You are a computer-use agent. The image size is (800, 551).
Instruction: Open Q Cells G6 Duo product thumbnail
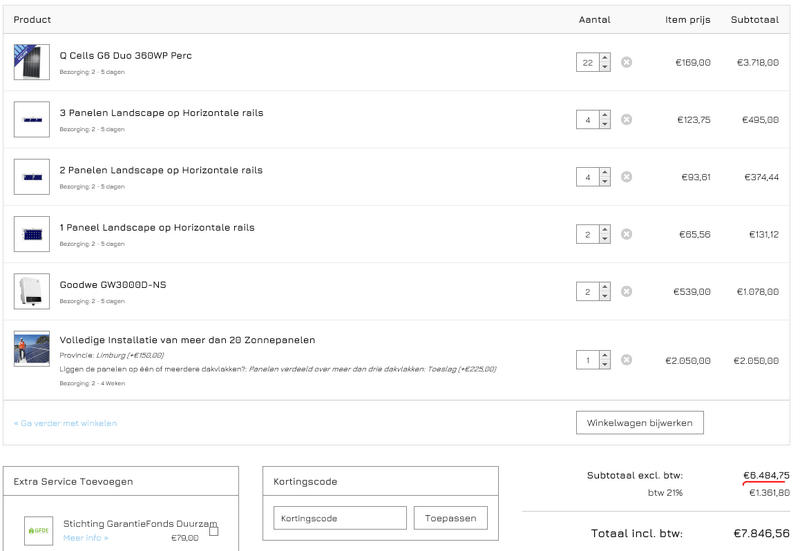tap(32, 62)
